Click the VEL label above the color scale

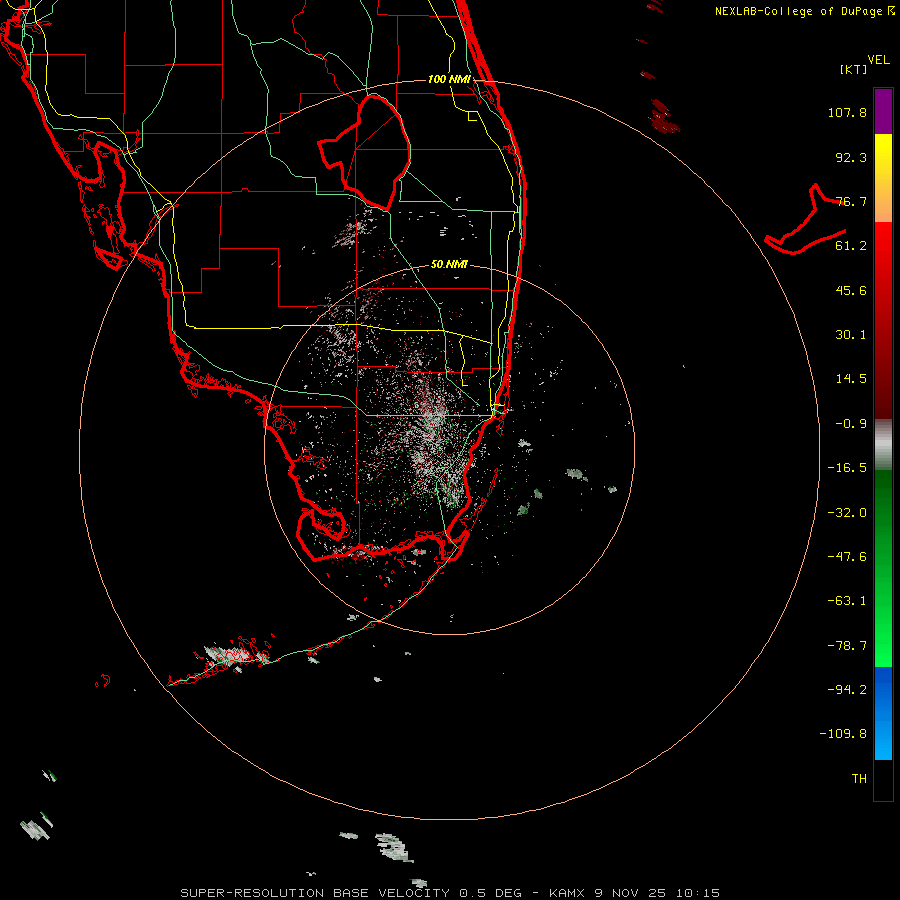(878, 60)
